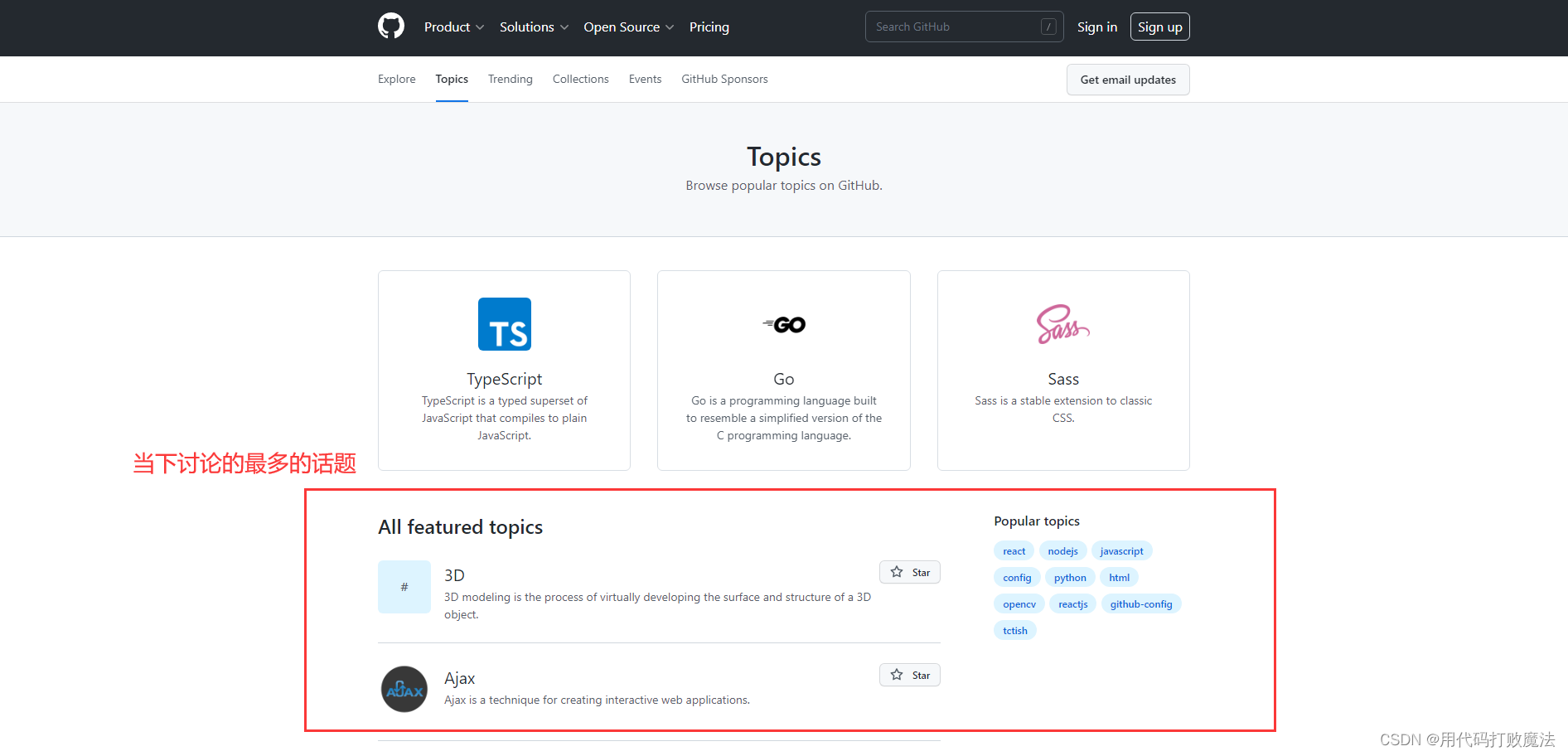1568x756 pixels.
Task: Expand the Product dropdown menu
Action: click(x=454, y=27)
